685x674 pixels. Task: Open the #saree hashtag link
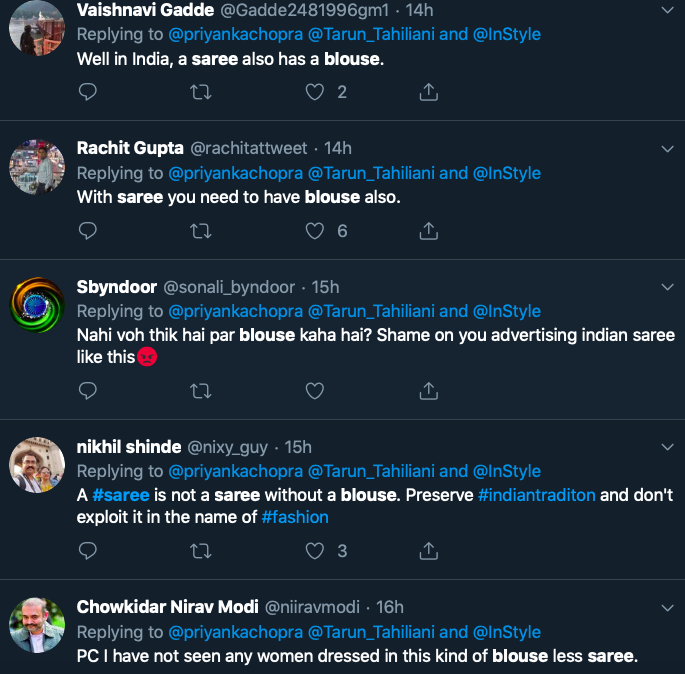click(x=121, y=495)
